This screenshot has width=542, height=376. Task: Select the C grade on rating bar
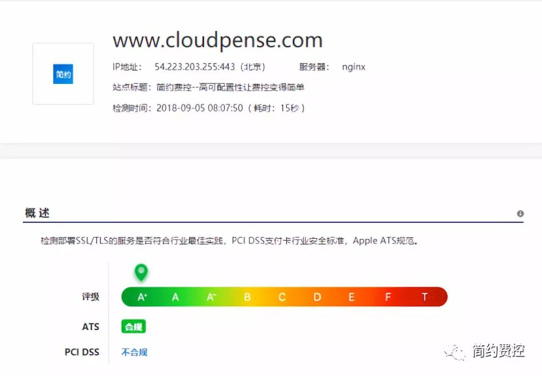(x=282, y=297)
